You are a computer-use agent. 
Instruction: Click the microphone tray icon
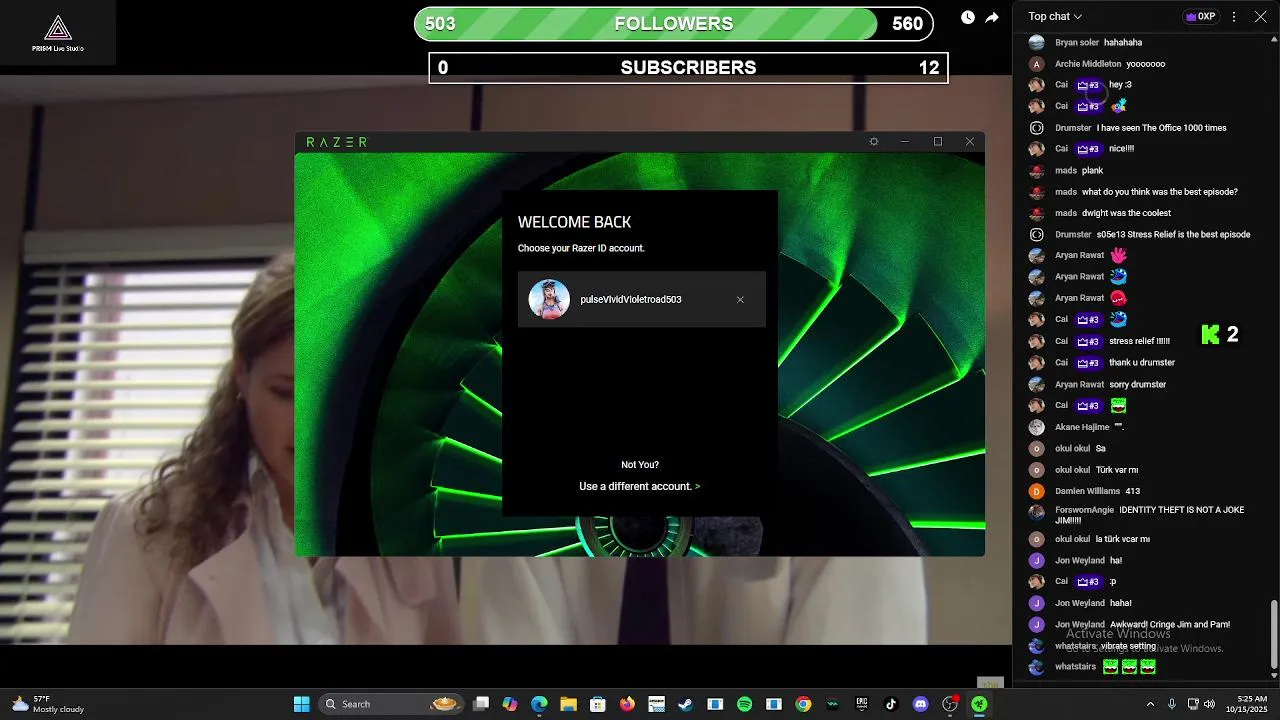click(1172, 704)
